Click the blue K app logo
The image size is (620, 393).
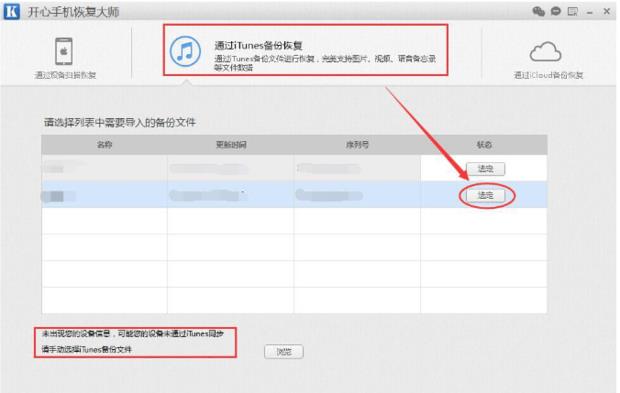11,11
